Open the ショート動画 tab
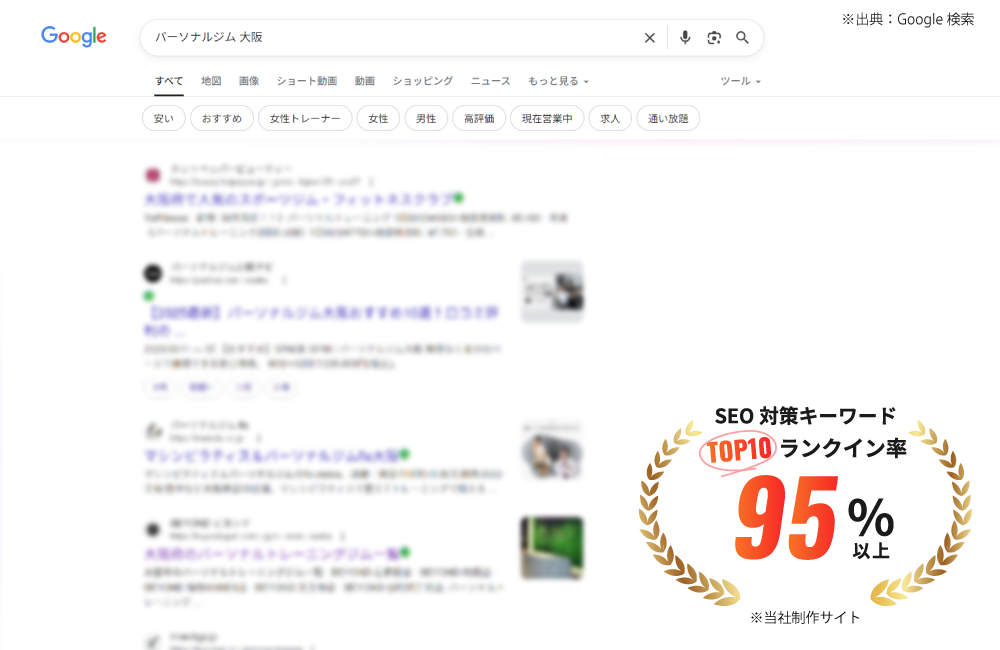This screenshot has width=1000, height=650. [x=306, y=81]
